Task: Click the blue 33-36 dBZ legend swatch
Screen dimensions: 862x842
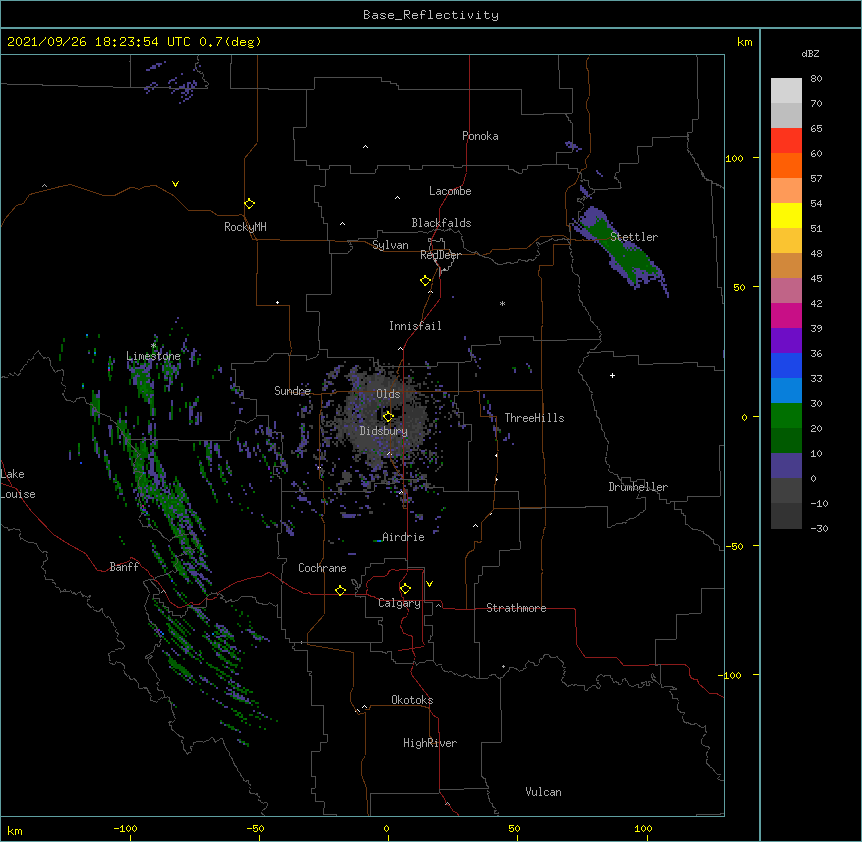Action: [786, 365]
